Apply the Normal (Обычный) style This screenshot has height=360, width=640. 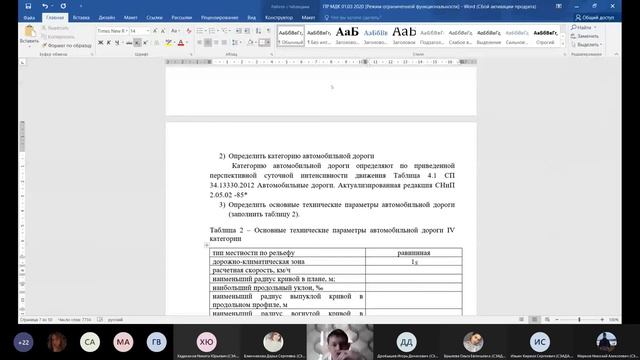click(291, 36)
